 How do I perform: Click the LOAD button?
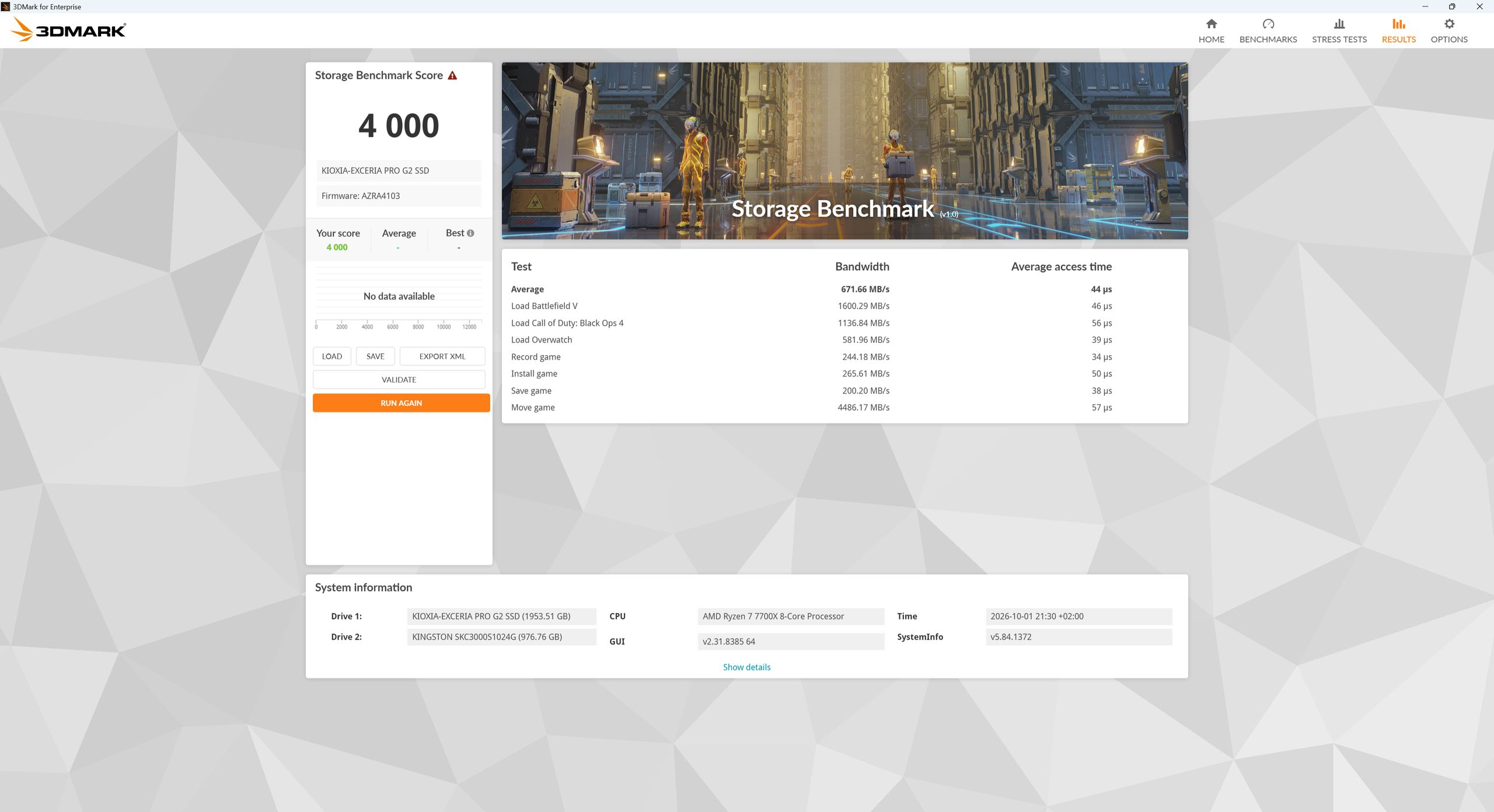332,356
